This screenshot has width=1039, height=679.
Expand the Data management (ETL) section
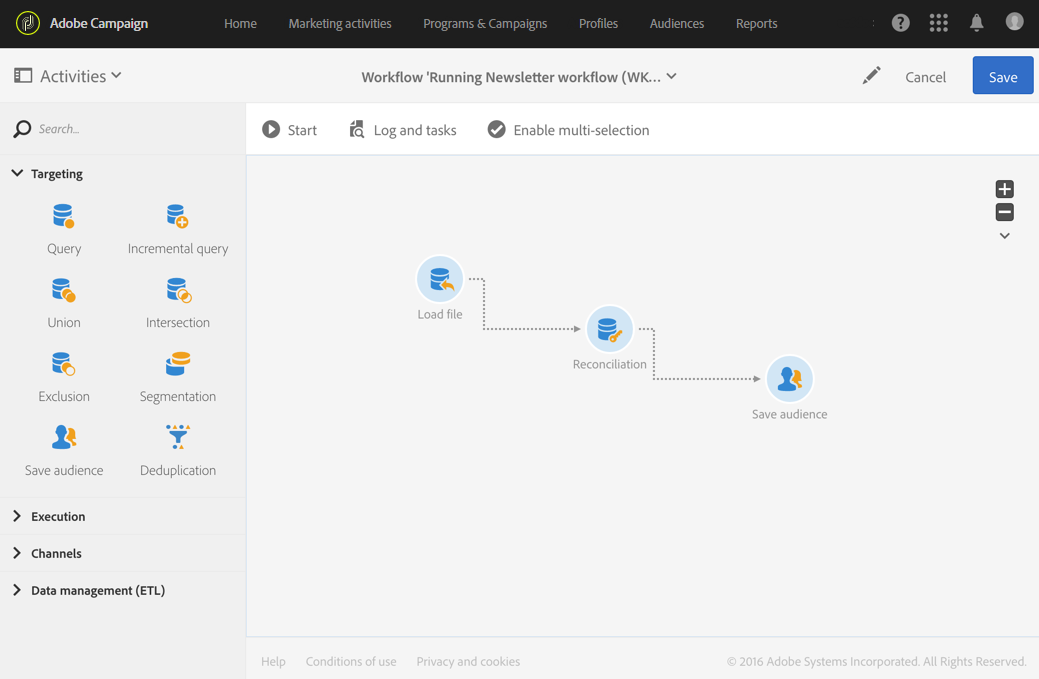[x=17, y=591]
